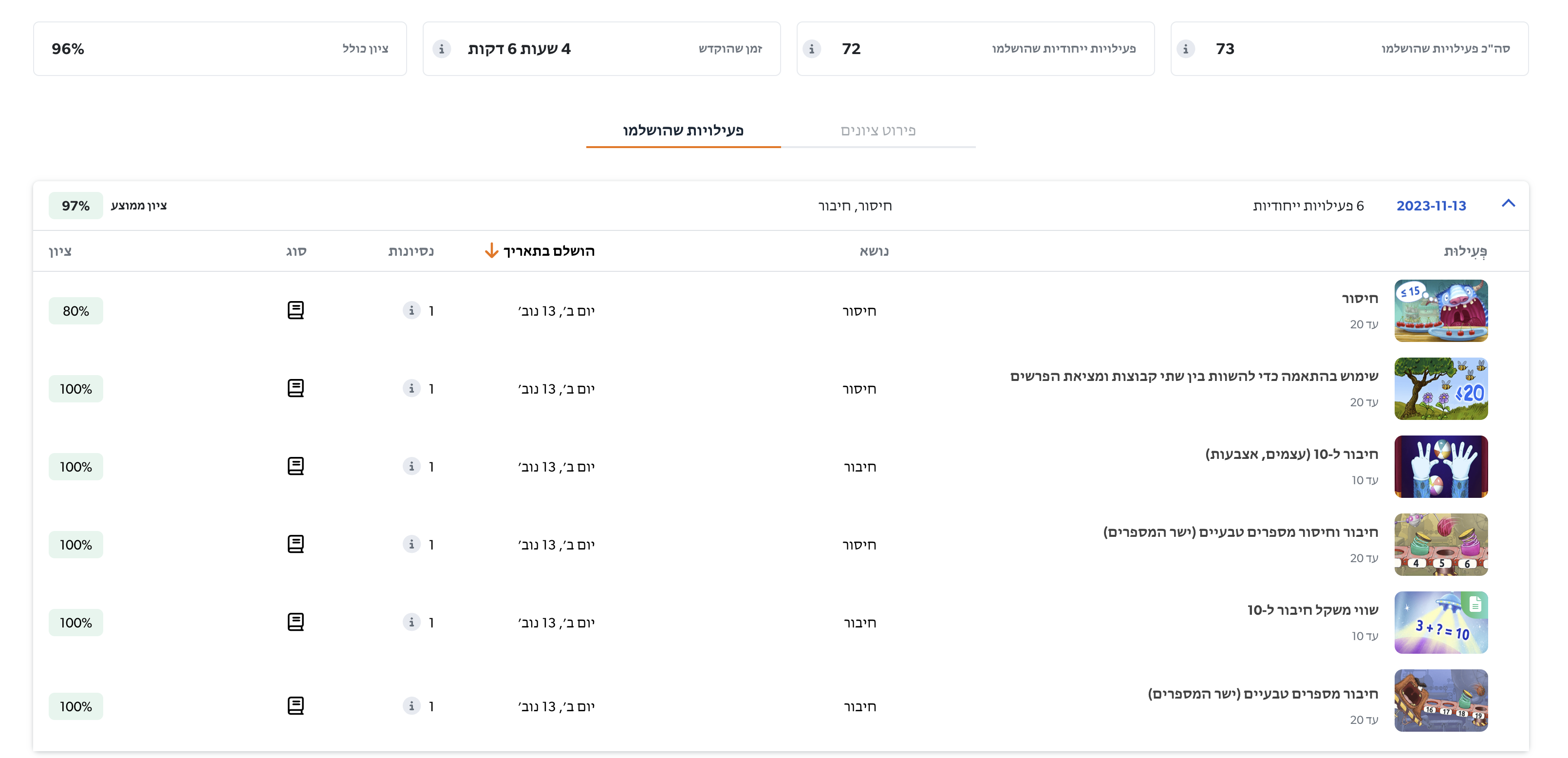This screenshot has height=758, width=1568.
Task: Click attempts info icon in the 80% score row
Action: 411,310
